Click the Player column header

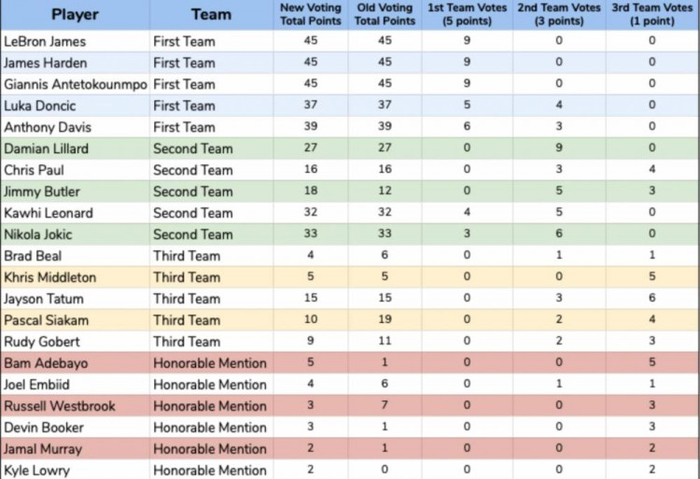point(74,15)
